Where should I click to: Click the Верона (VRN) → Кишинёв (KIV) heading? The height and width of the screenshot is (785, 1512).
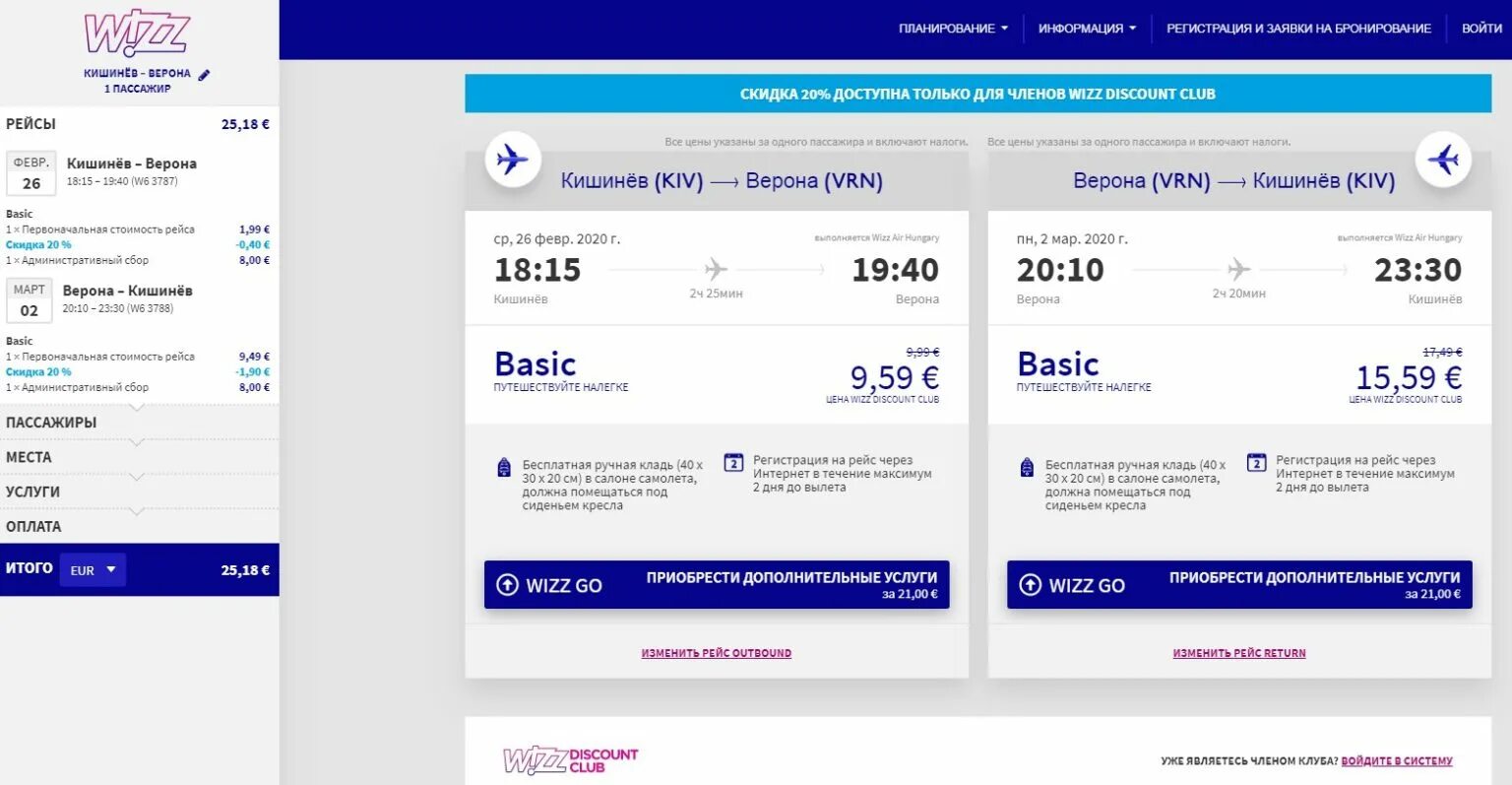pyautogui.click(x=1234, y=181)
